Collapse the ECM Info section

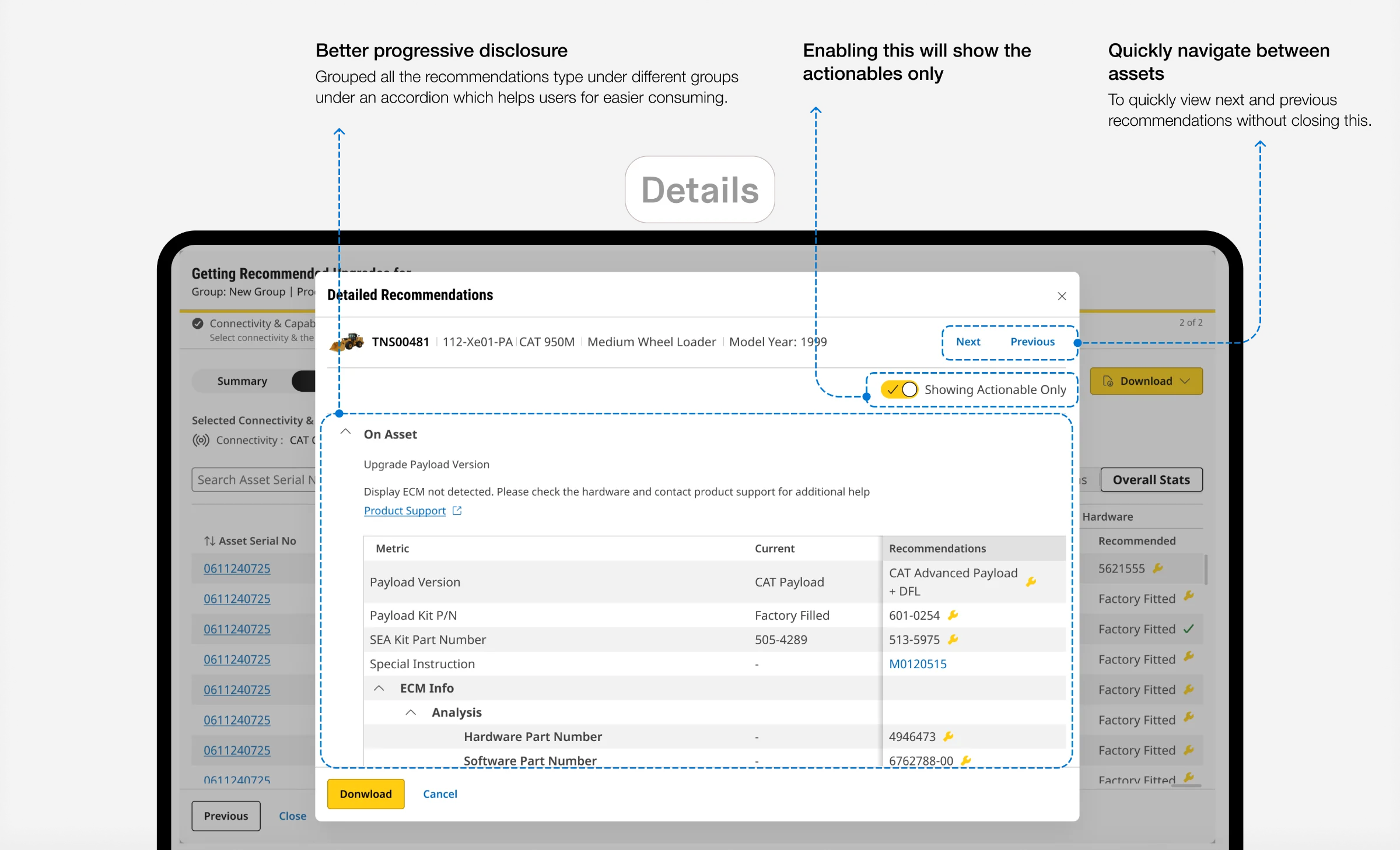[379, 688]
